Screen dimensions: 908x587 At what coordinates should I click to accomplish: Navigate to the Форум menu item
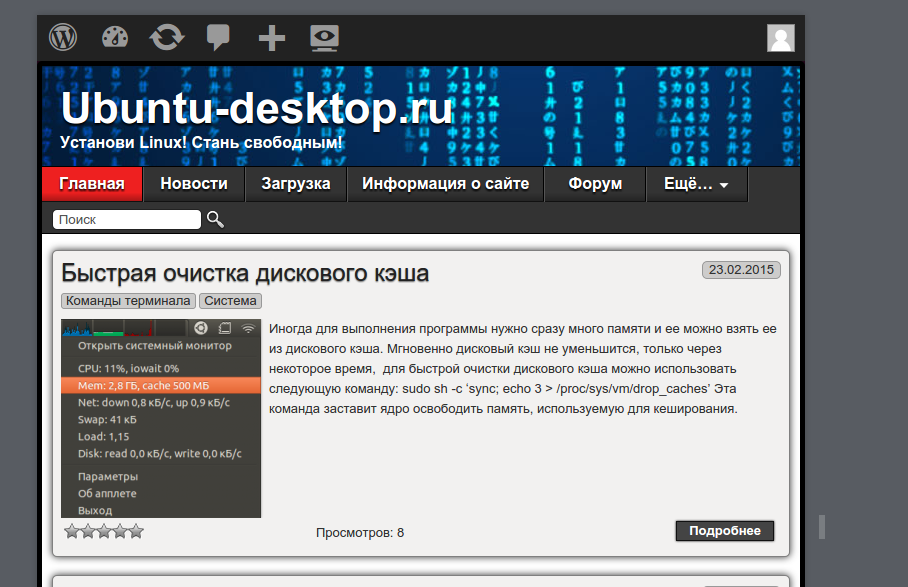(x=595, y=184)
